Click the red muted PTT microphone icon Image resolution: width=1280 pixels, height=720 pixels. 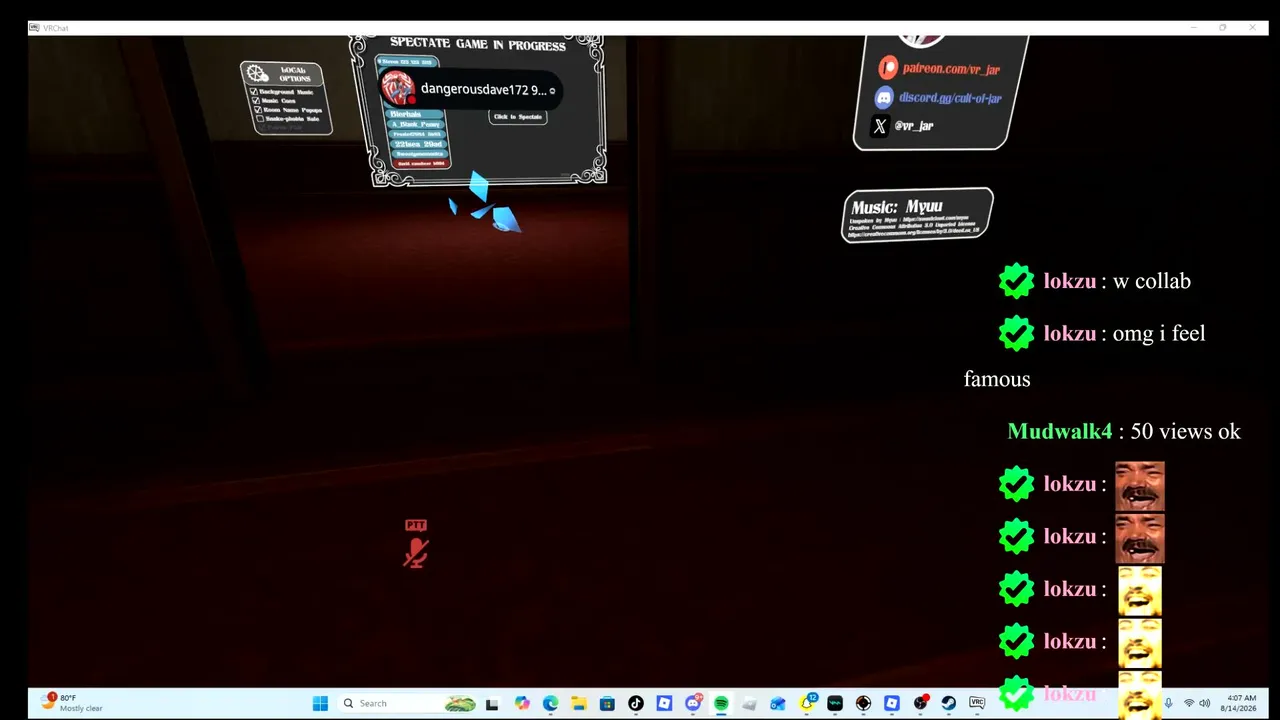pos(416,553)
